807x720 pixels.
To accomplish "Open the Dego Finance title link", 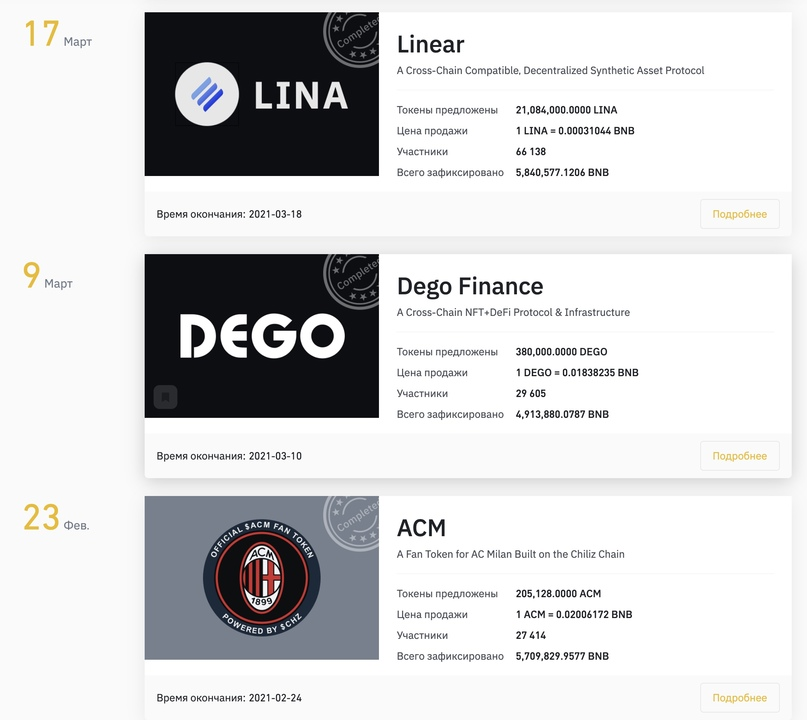I will point(470,286).
